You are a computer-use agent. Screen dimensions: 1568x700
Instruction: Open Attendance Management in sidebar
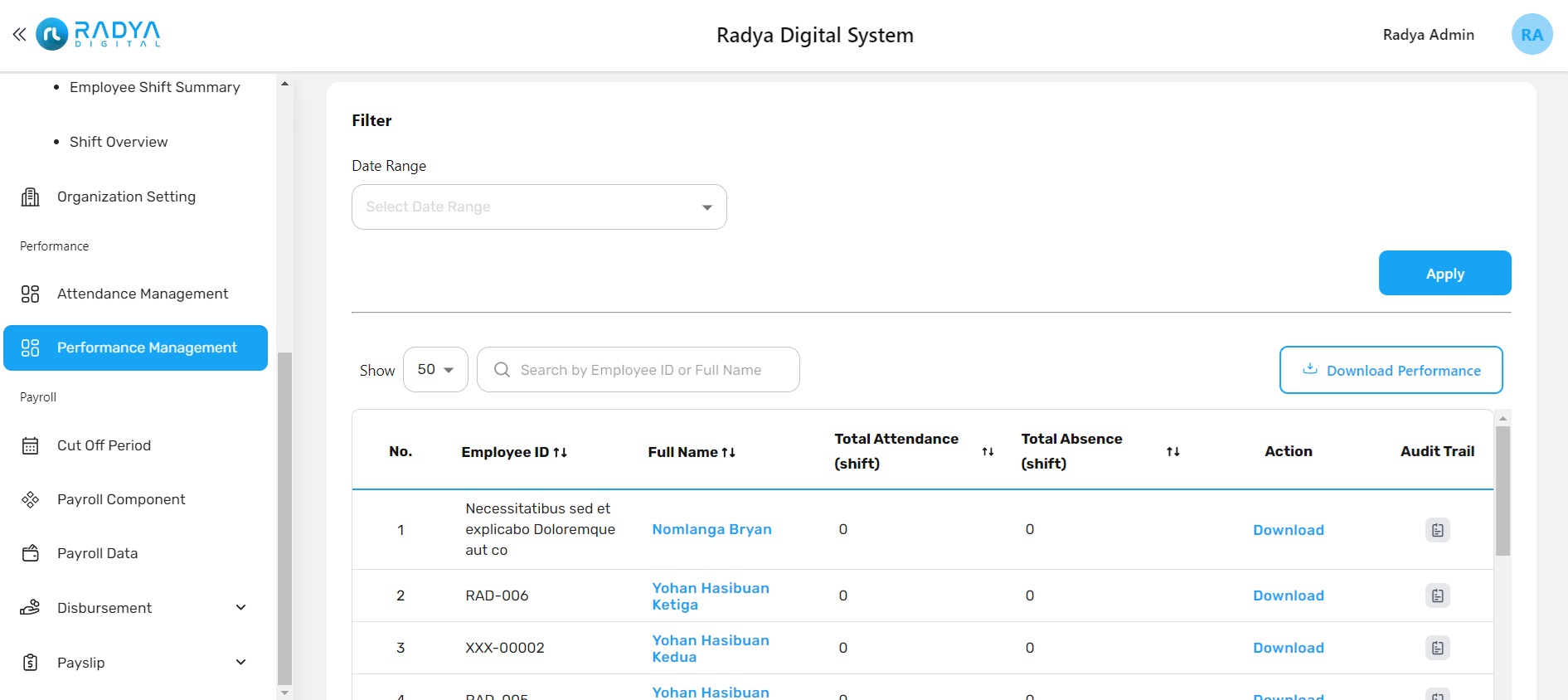142,294
